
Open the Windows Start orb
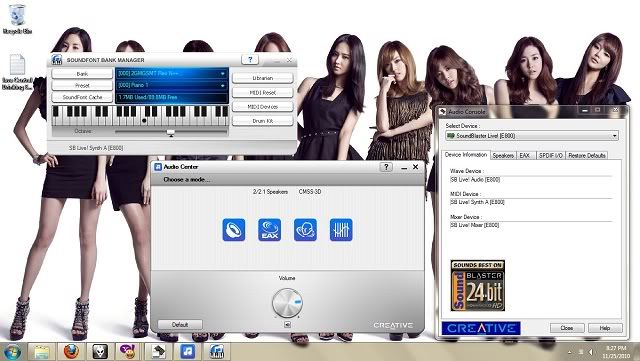(x=12, y=352)
